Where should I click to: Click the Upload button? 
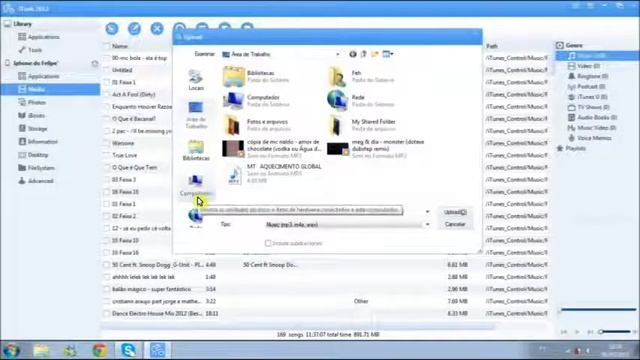[x=455, y=212]
